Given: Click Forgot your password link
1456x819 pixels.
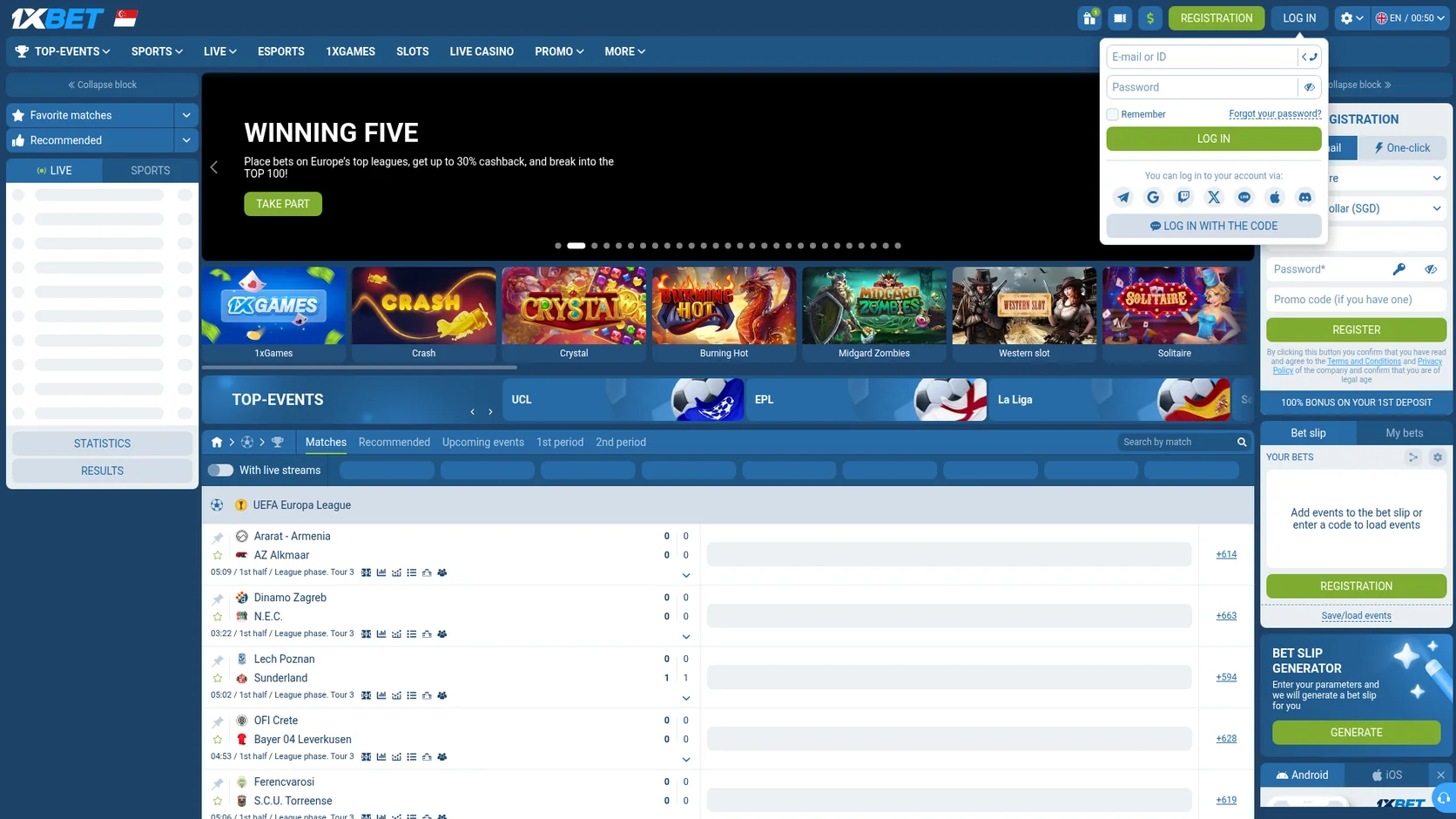Looking at the screenshot, I should [1275, 114].
